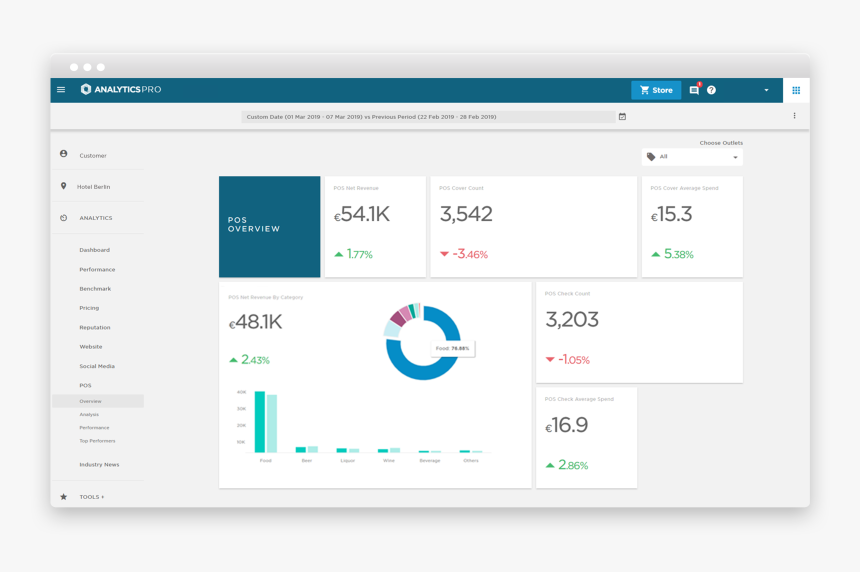Select POS Performance sub-item
The width and height of the screenshot is (860, 572).
pyautogui.click(x=94, y=428)
